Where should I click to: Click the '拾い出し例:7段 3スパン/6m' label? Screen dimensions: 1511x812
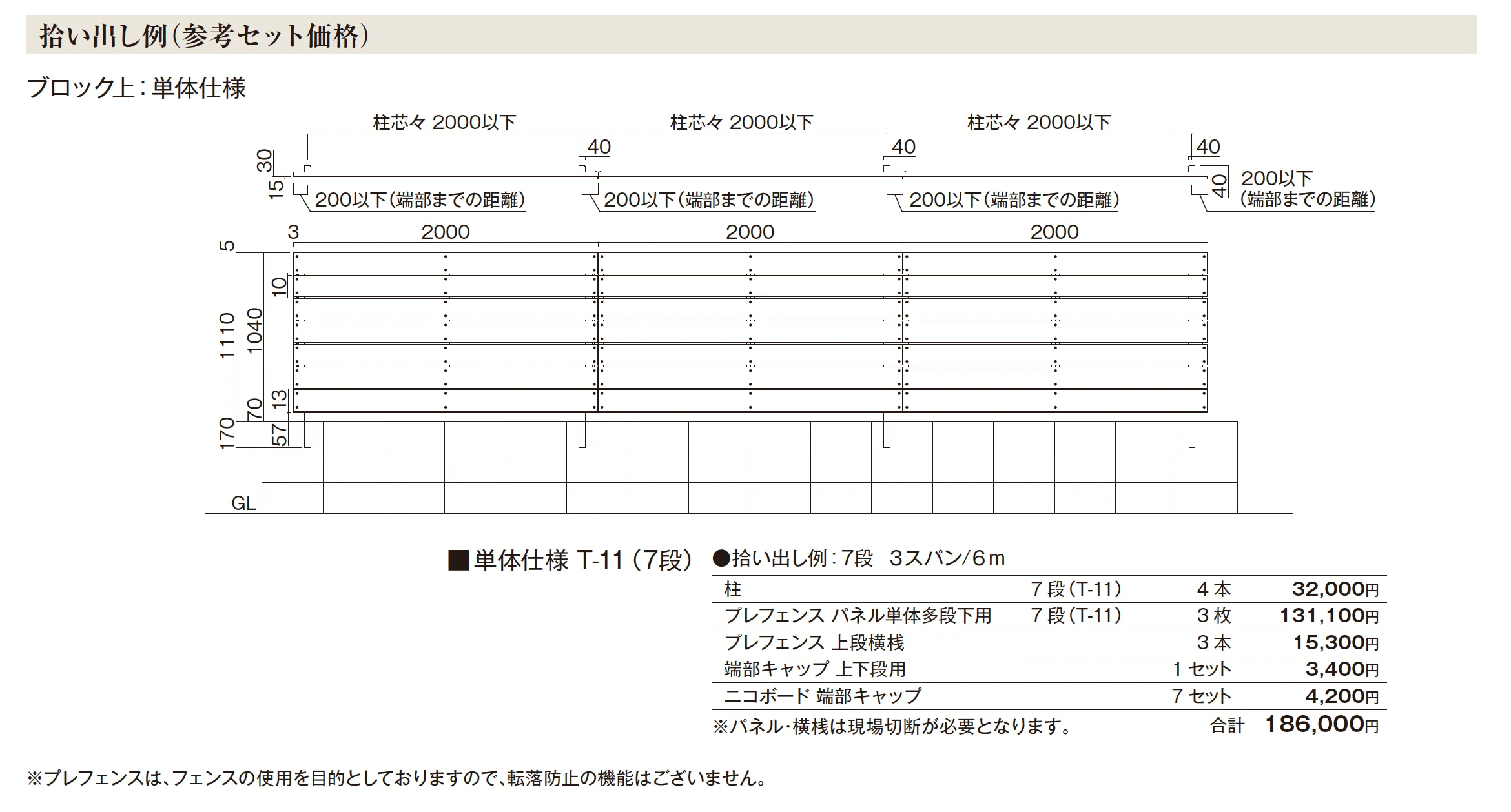(x=859, y=558)
